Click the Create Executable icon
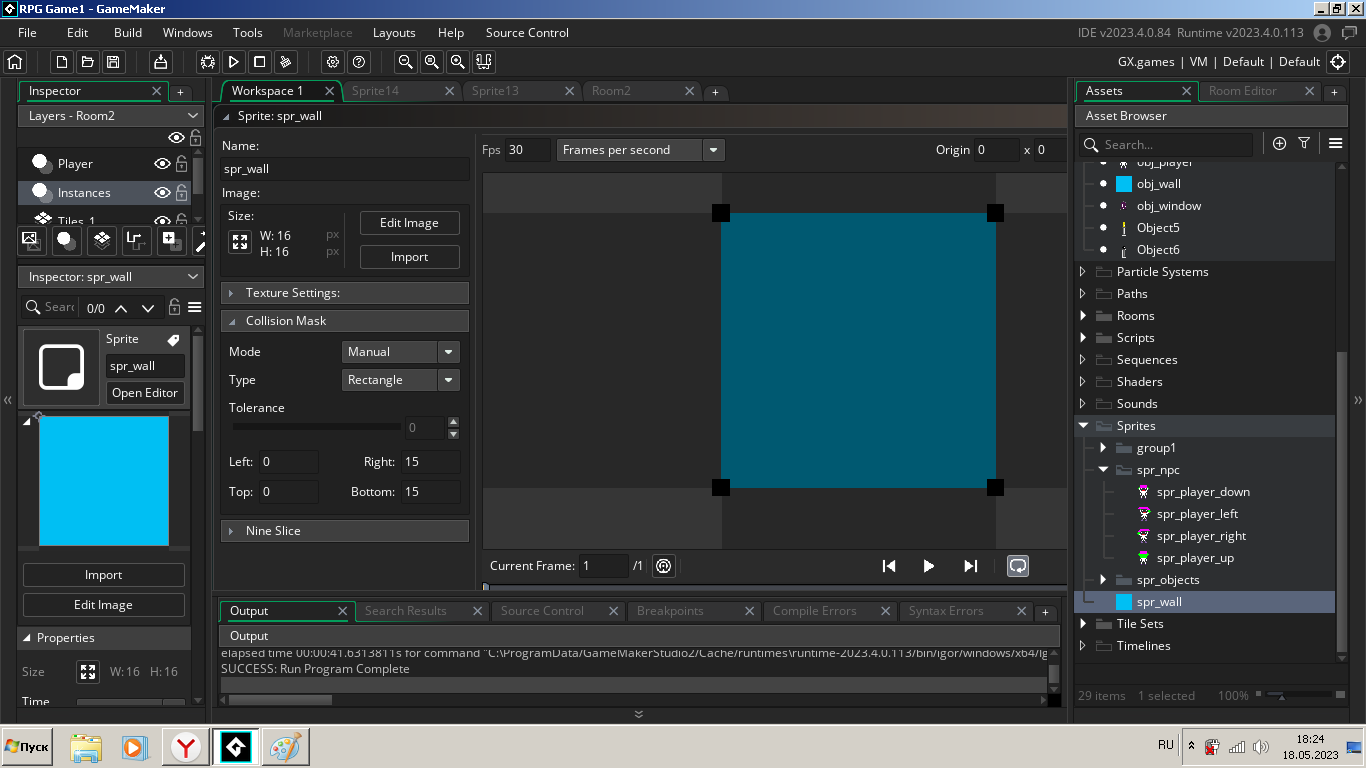Screen dimensions: 1366x768 [x=160, y=62]
